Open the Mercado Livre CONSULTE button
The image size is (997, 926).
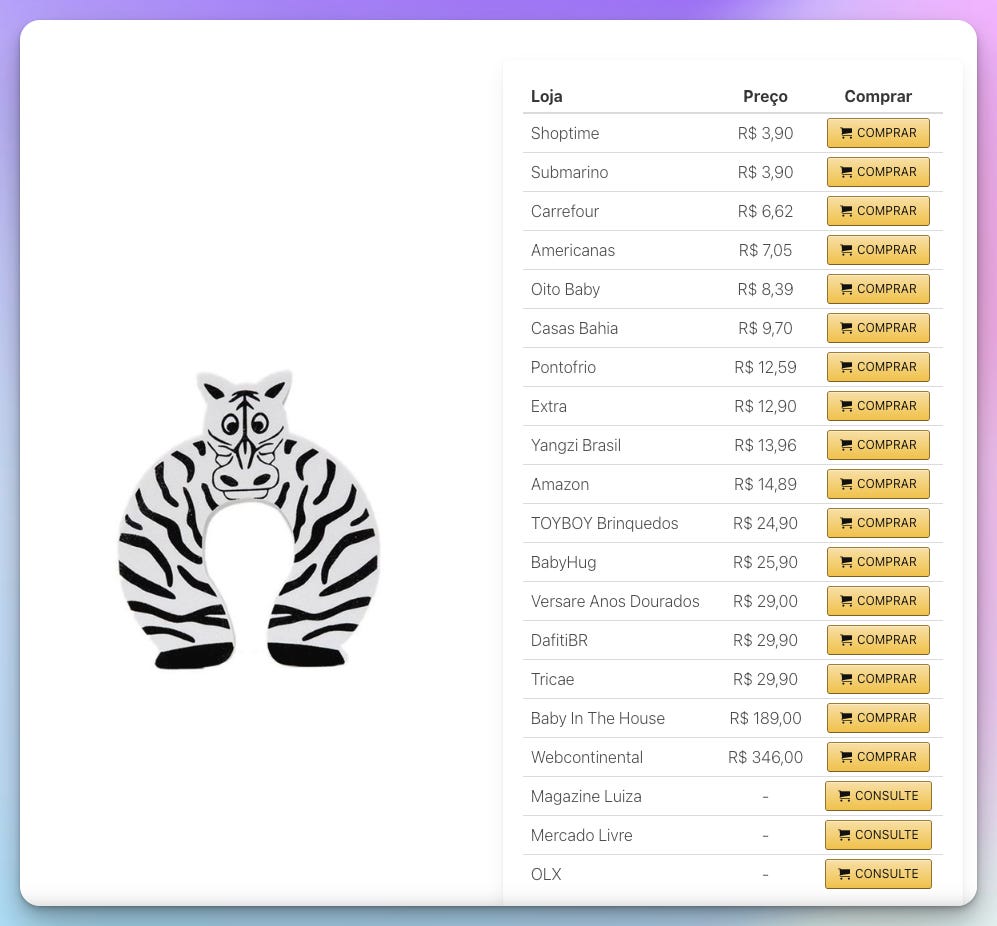(x=878, y=835)
